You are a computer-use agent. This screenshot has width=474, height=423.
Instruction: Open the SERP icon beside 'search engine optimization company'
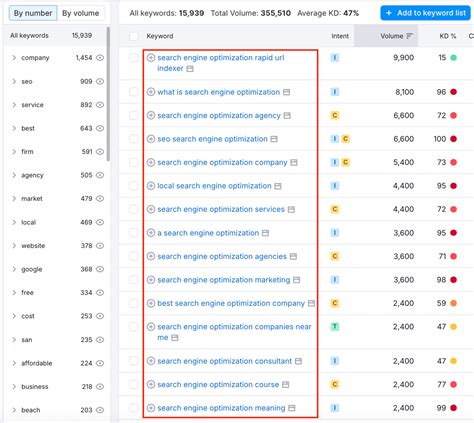(294, 162)
